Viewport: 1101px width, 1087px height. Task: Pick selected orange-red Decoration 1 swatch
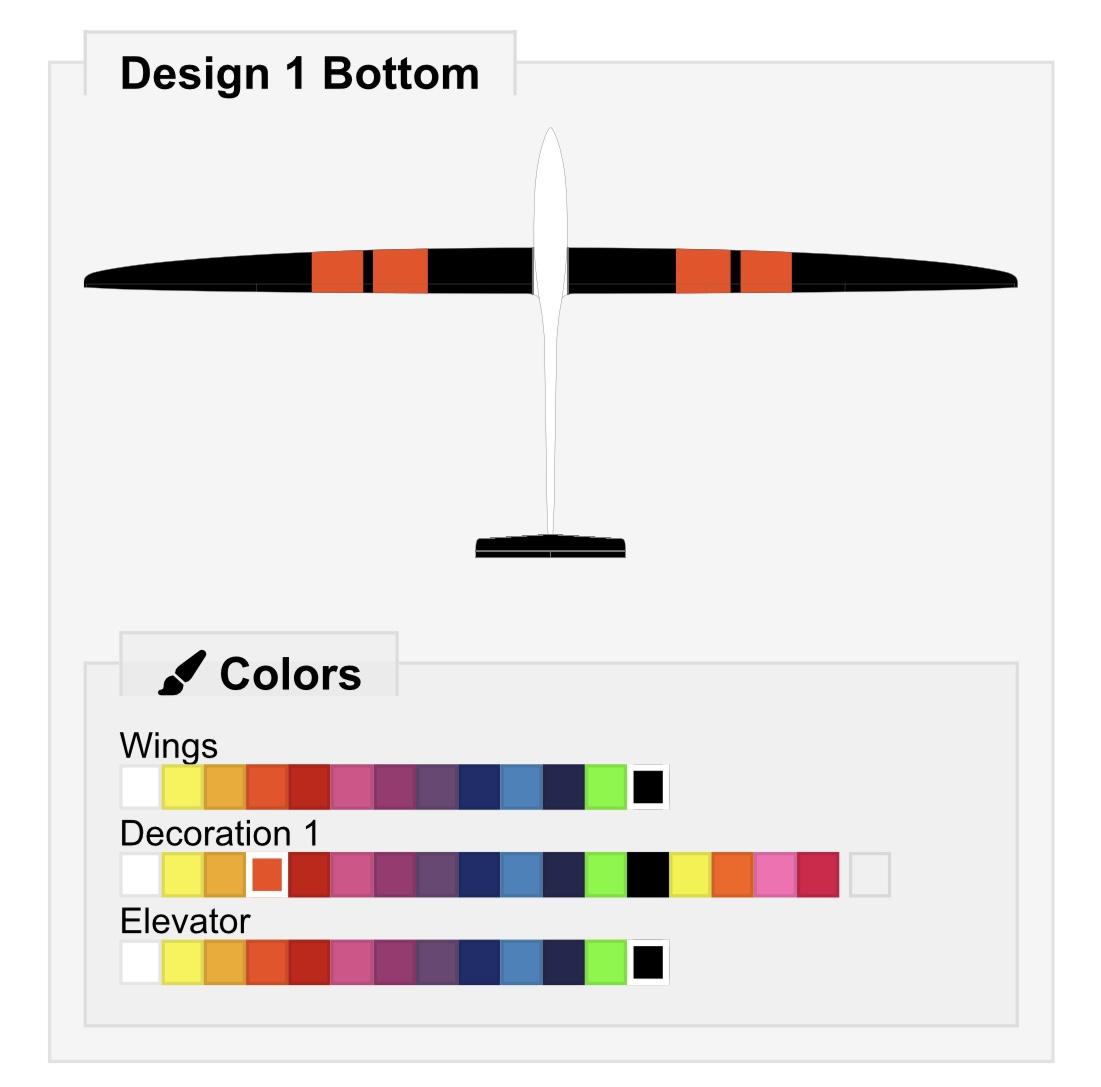tap(267, 875)
